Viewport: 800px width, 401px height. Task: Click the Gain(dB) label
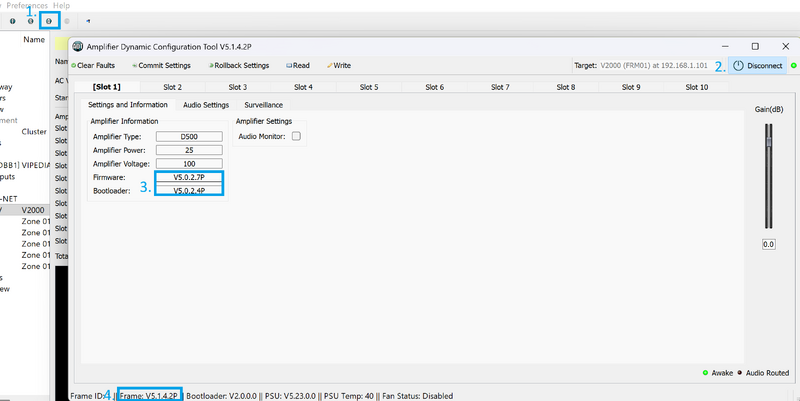(x=769, y=109)
